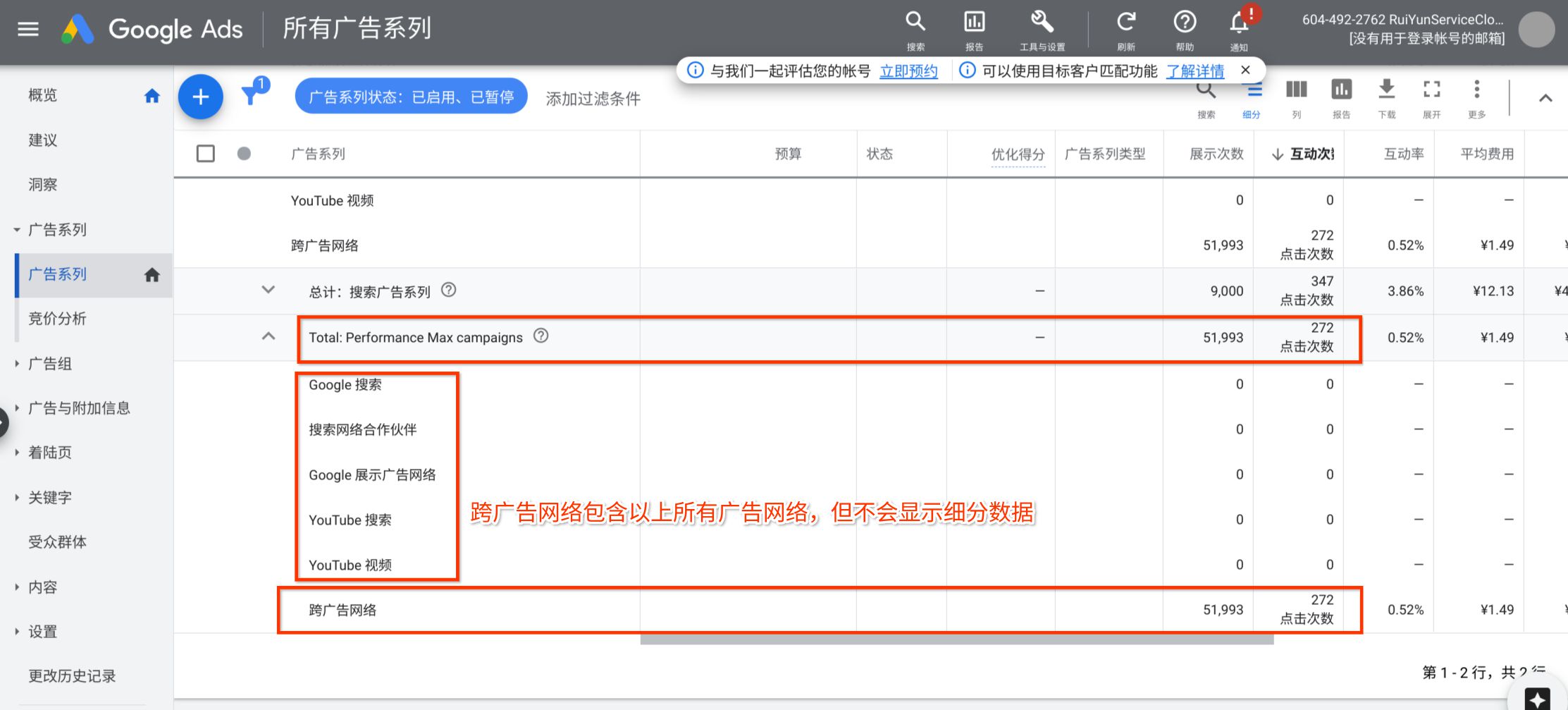Open 更改历史记录 in the sidebar
Viewport: 1568px width, 710px height.
pos(72,676)
